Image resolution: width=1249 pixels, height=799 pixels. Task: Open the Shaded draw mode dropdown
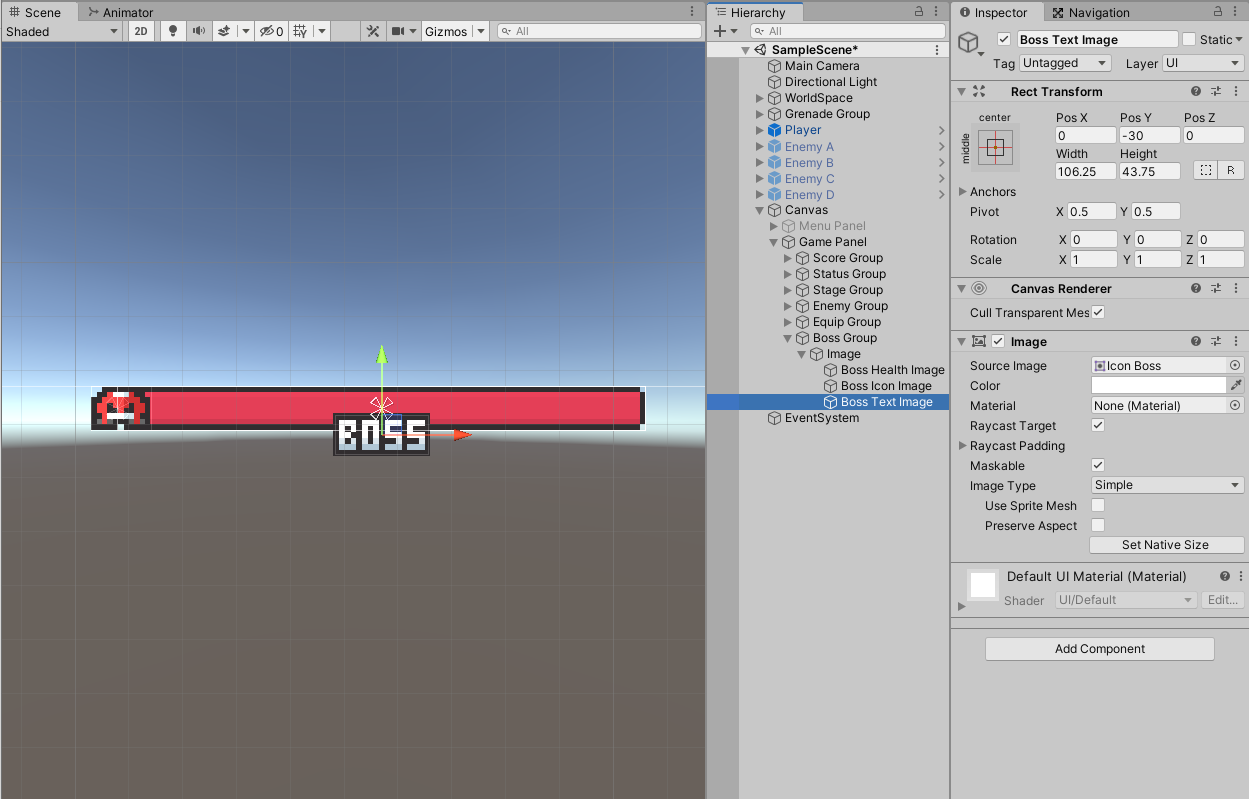click(62, 31)
